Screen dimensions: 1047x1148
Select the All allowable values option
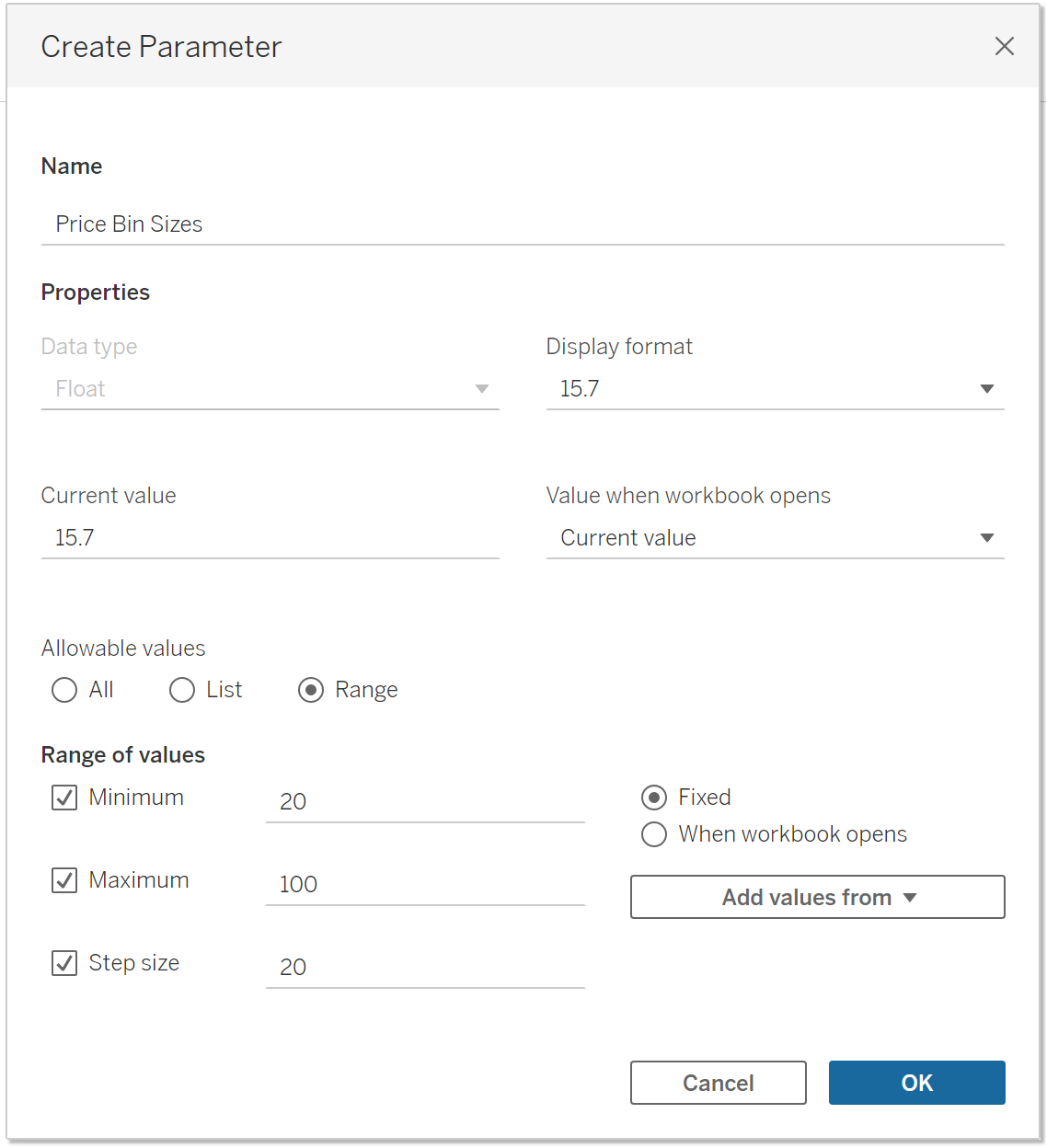click(64, 690)
